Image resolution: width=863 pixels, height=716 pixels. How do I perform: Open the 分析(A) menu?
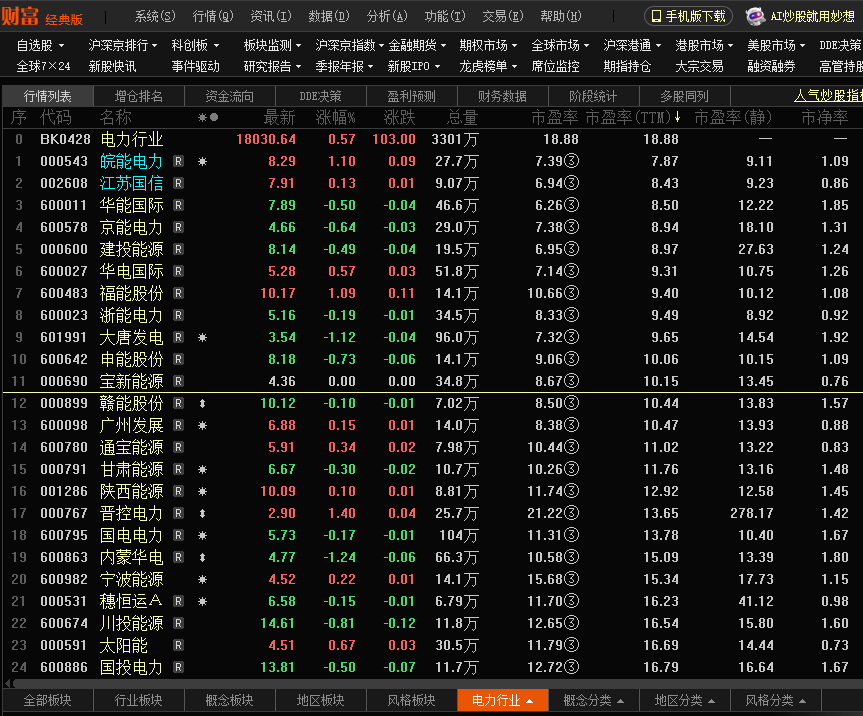click(x=387, y=17)
